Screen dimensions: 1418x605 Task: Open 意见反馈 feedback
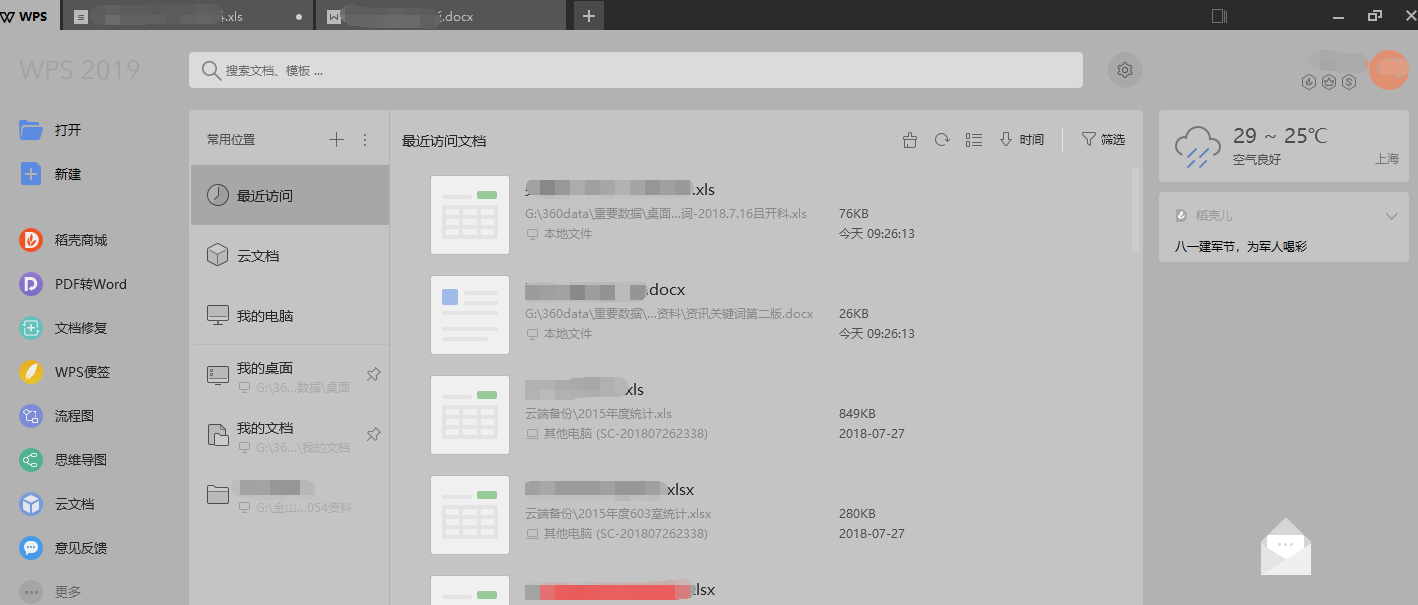point(63,548)
